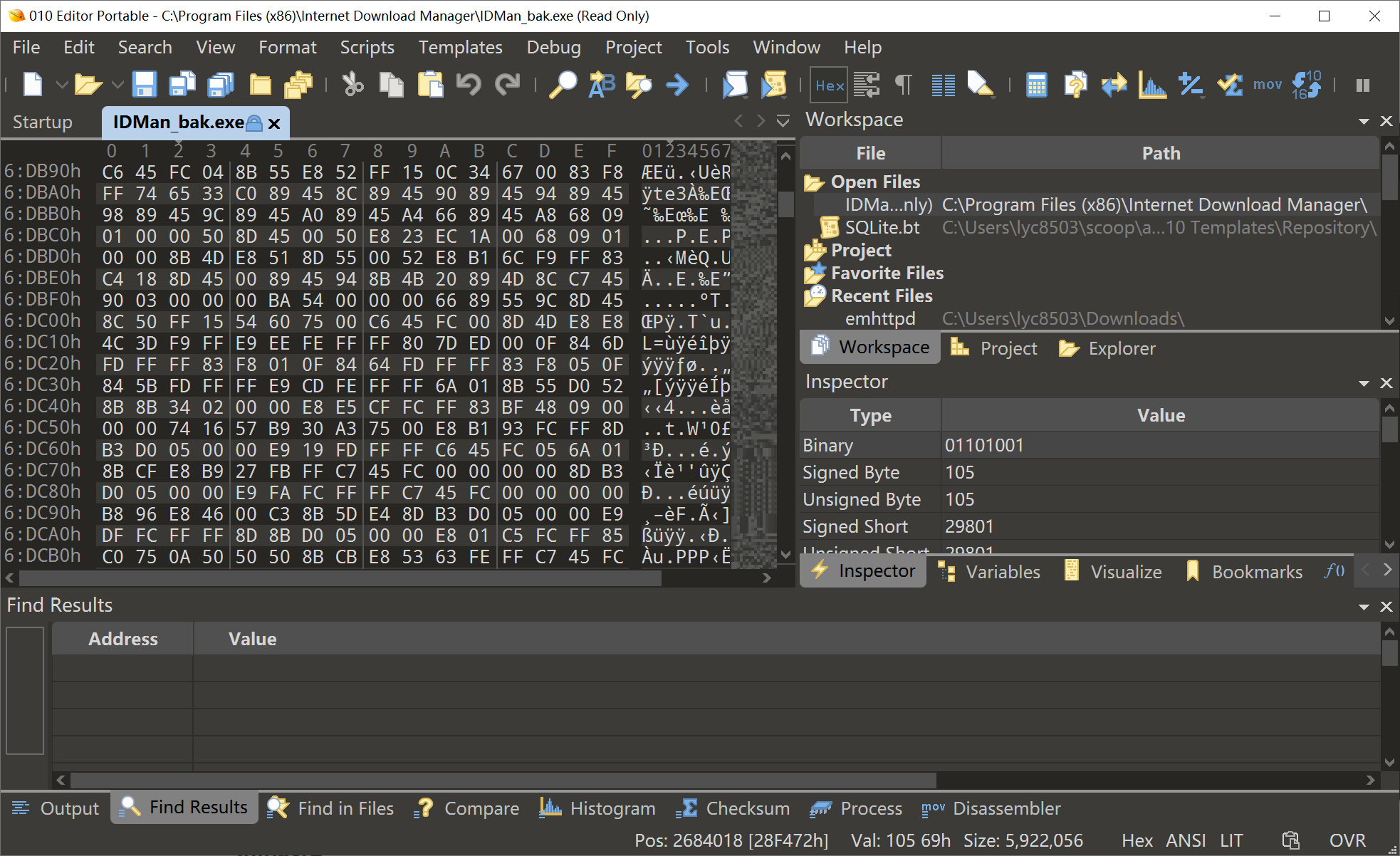Image resolution: width=1400 pixels, height=856 pixels.
Task: Select the Run Template toolbar icon
Action: tap(774, 84)
